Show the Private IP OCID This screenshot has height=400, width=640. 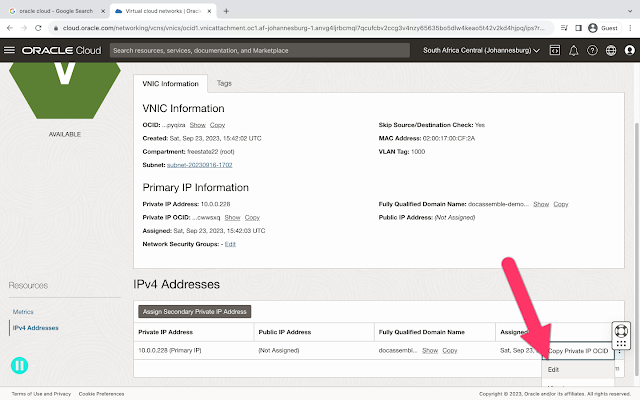point(232,218)
